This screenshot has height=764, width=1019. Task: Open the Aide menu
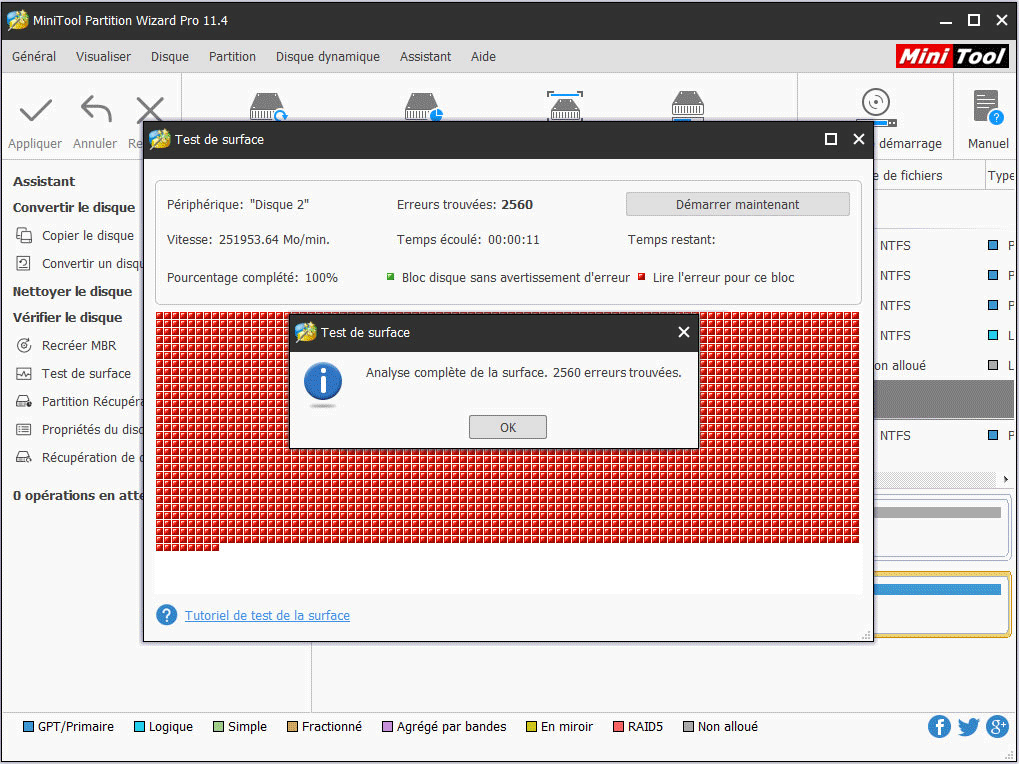(x=483, y=57)
